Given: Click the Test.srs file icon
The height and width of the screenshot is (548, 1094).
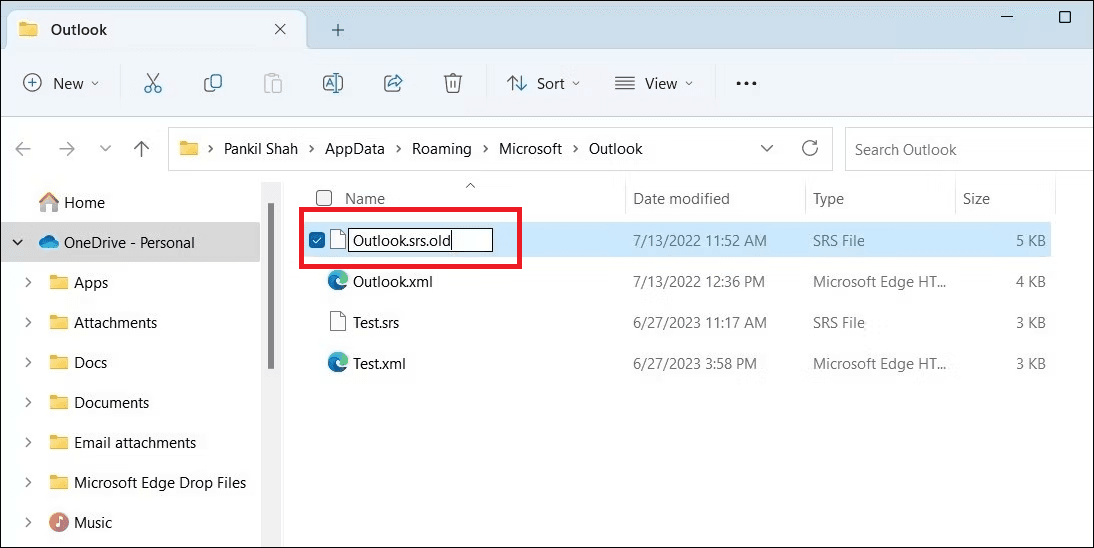Looking at the screenshot, I should click(x=338, y=321).
